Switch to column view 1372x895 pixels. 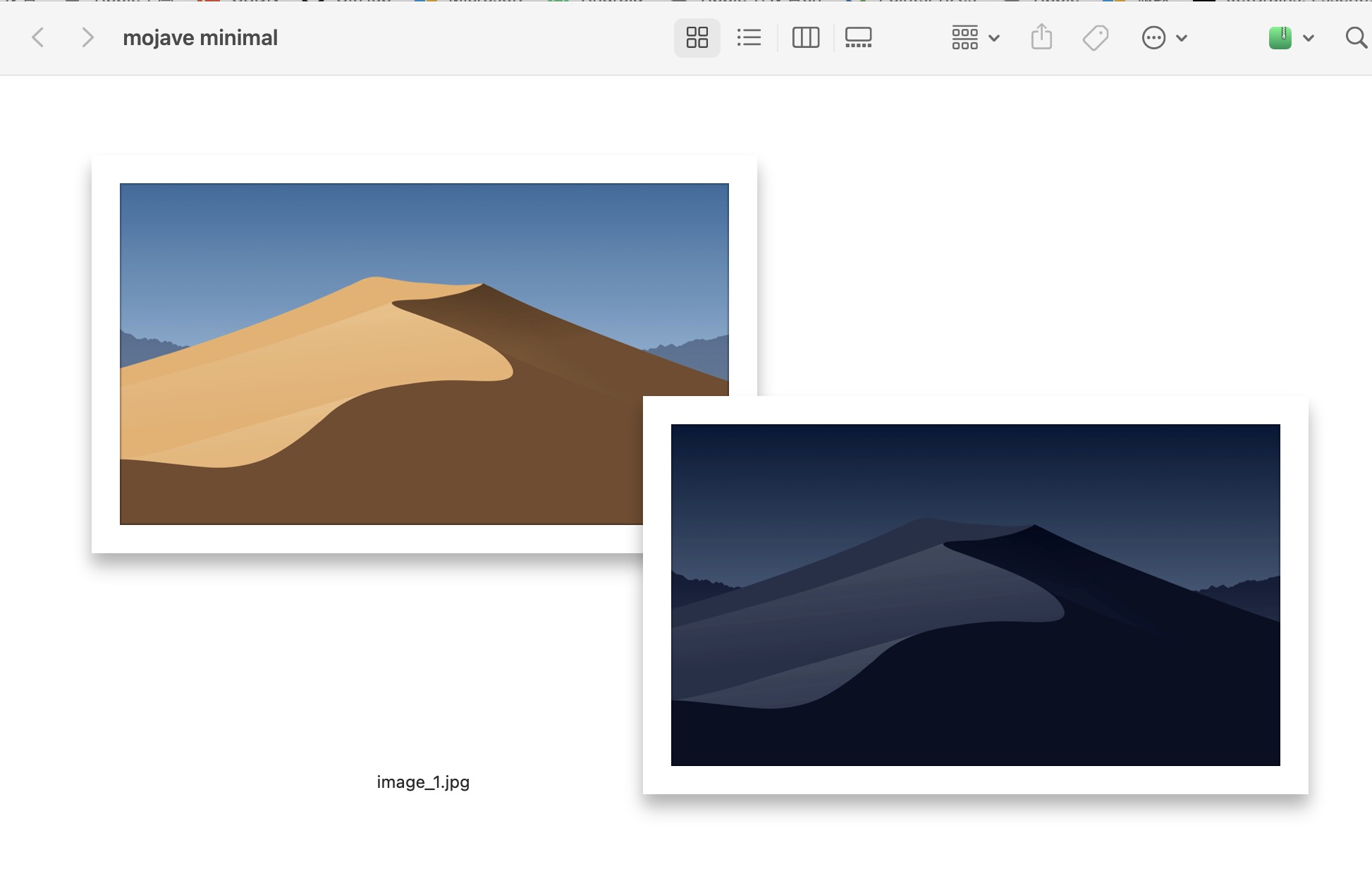pyautogui.click(x=805, y=37)
